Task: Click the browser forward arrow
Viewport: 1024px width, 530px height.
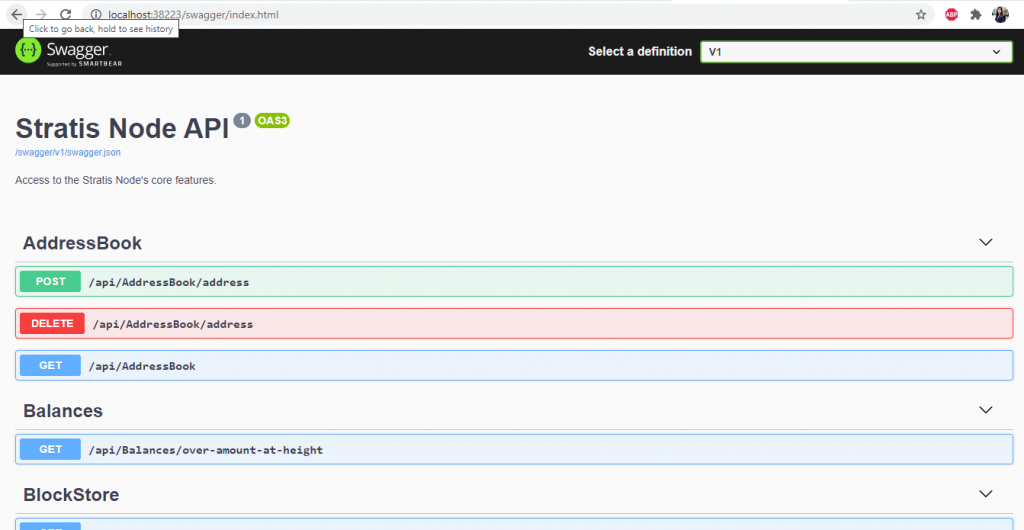Action: click(x=41, y=14)
